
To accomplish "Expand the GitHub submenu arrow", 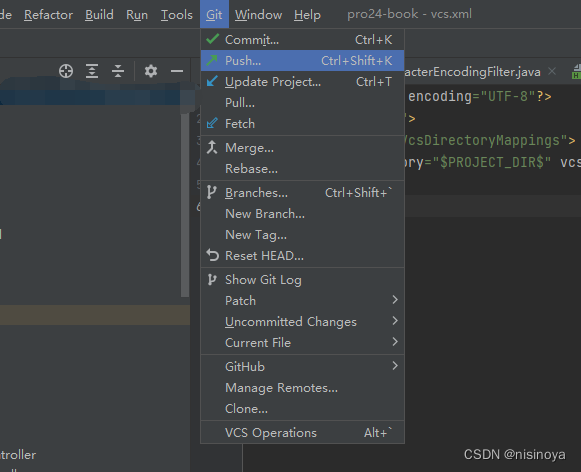I will click(395, 366).
